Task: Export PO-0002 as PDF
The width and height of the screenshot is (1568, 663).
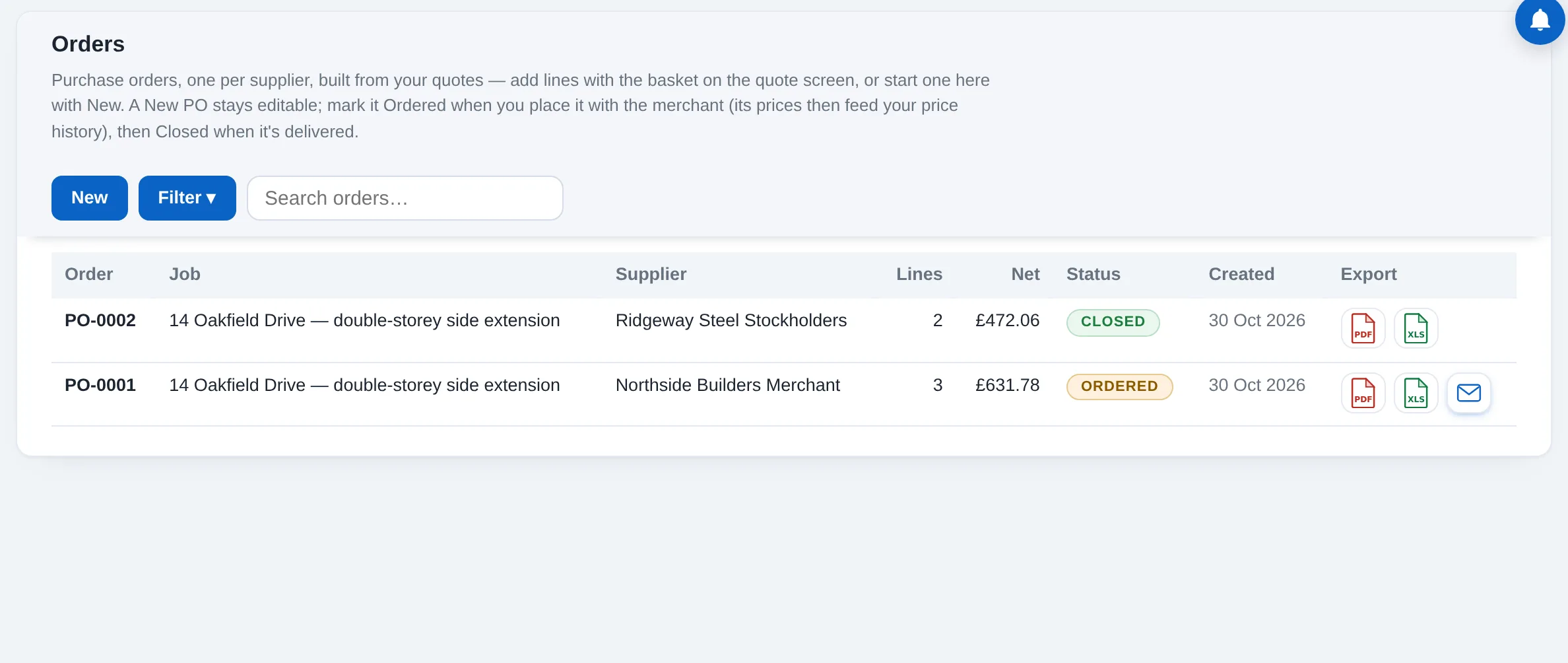Action: coord(1363,328)
